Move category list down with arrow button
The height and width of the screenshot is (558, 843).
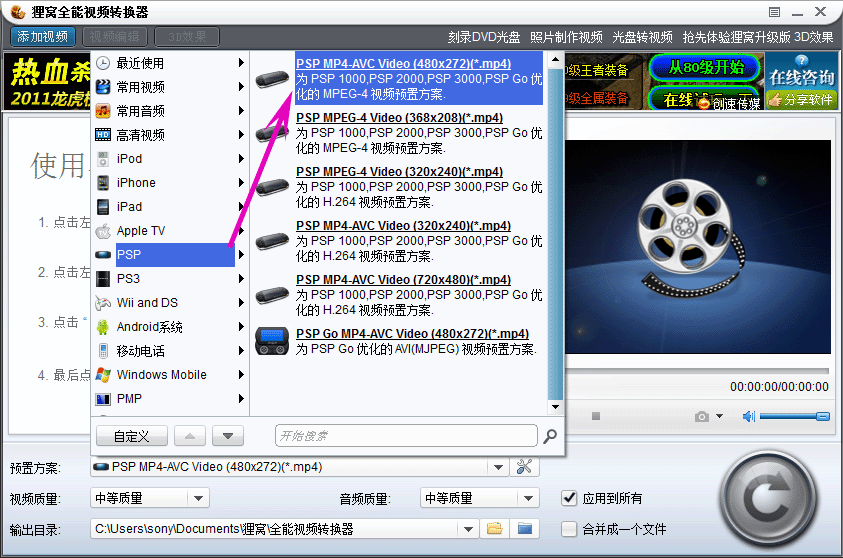click(228, 436)
